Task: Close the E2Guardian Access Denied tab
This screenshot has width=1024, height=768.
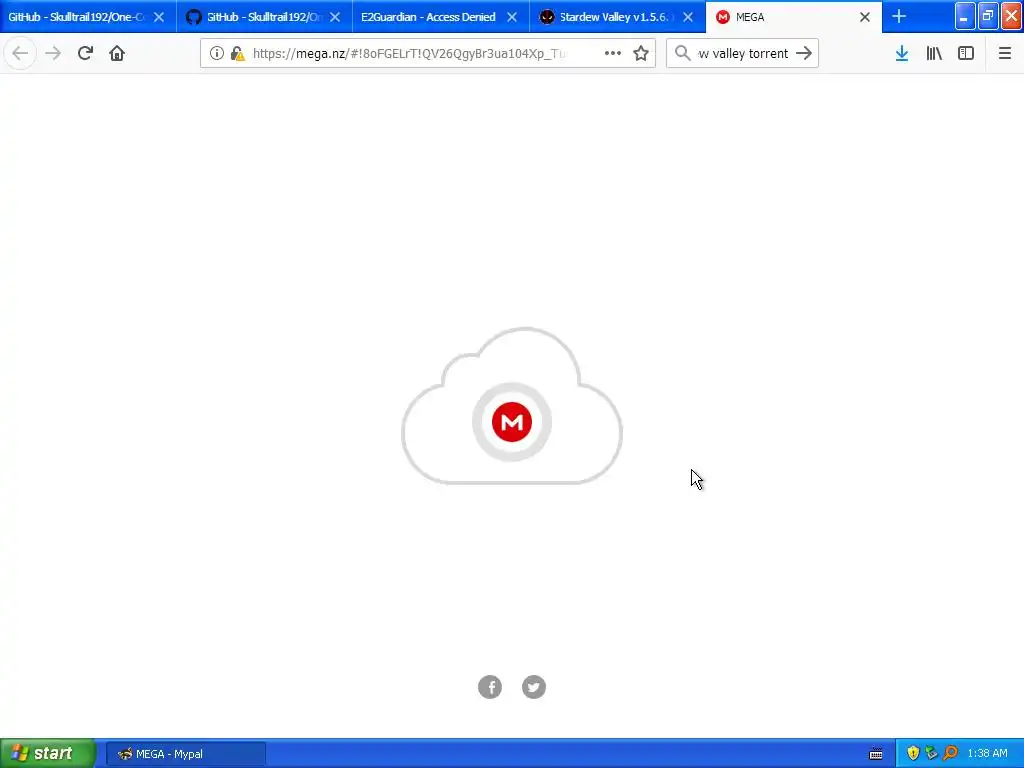Action: [x=512, y=17]
